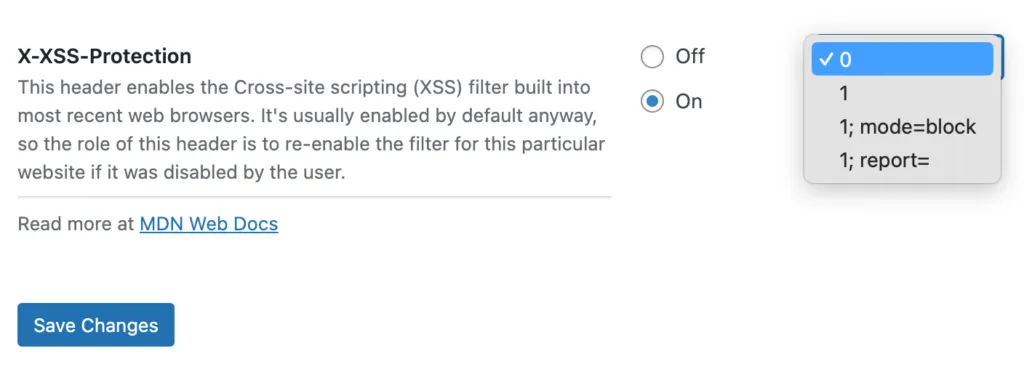Click the 'On' label text

click(688, 101)
